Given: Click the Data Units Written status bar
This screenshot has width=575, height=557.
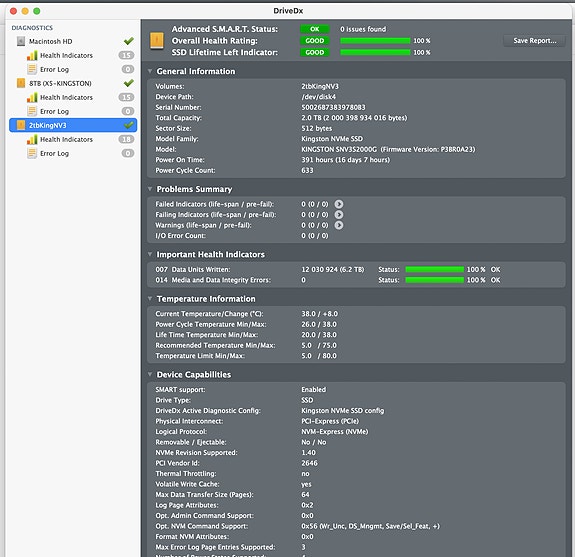Looking at the screenshot, I should [x=434, y=270].
